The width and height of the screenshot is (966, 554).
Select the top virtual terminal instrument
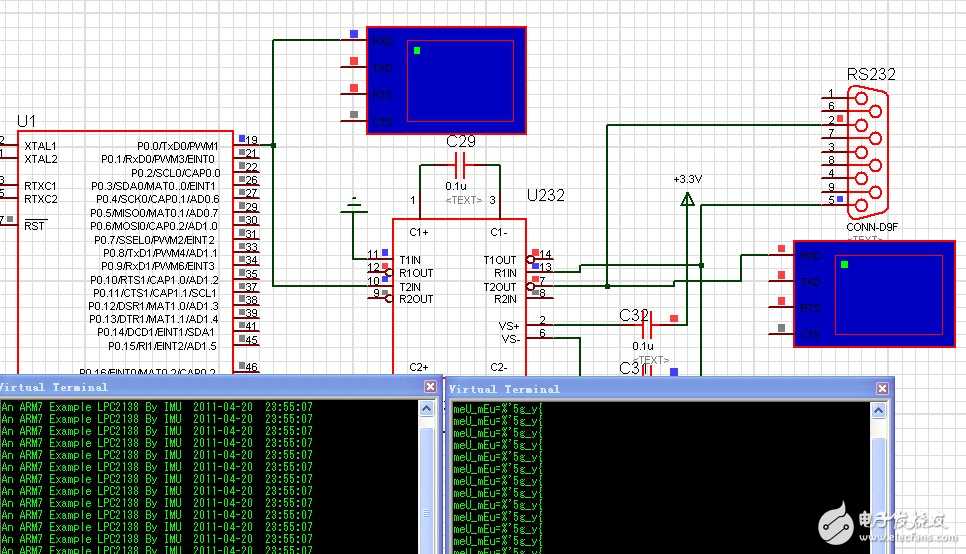446,80
